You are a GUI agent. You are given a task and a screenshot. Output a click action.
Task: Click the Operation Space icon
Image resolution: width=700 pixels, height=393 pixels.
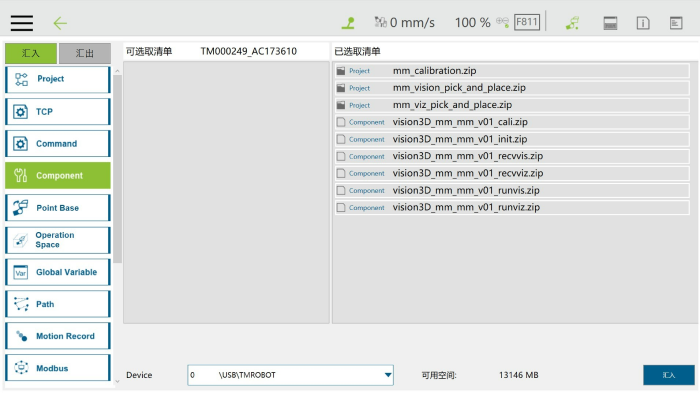tap(21, 240)
